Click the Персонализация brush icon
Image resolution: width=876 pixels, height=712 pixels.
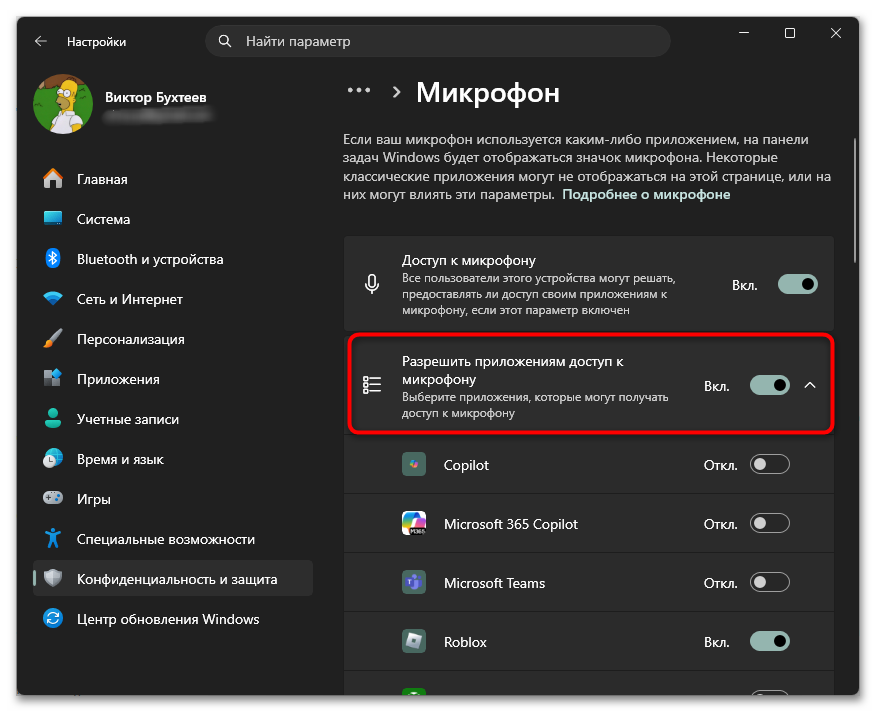click(53, 339)
